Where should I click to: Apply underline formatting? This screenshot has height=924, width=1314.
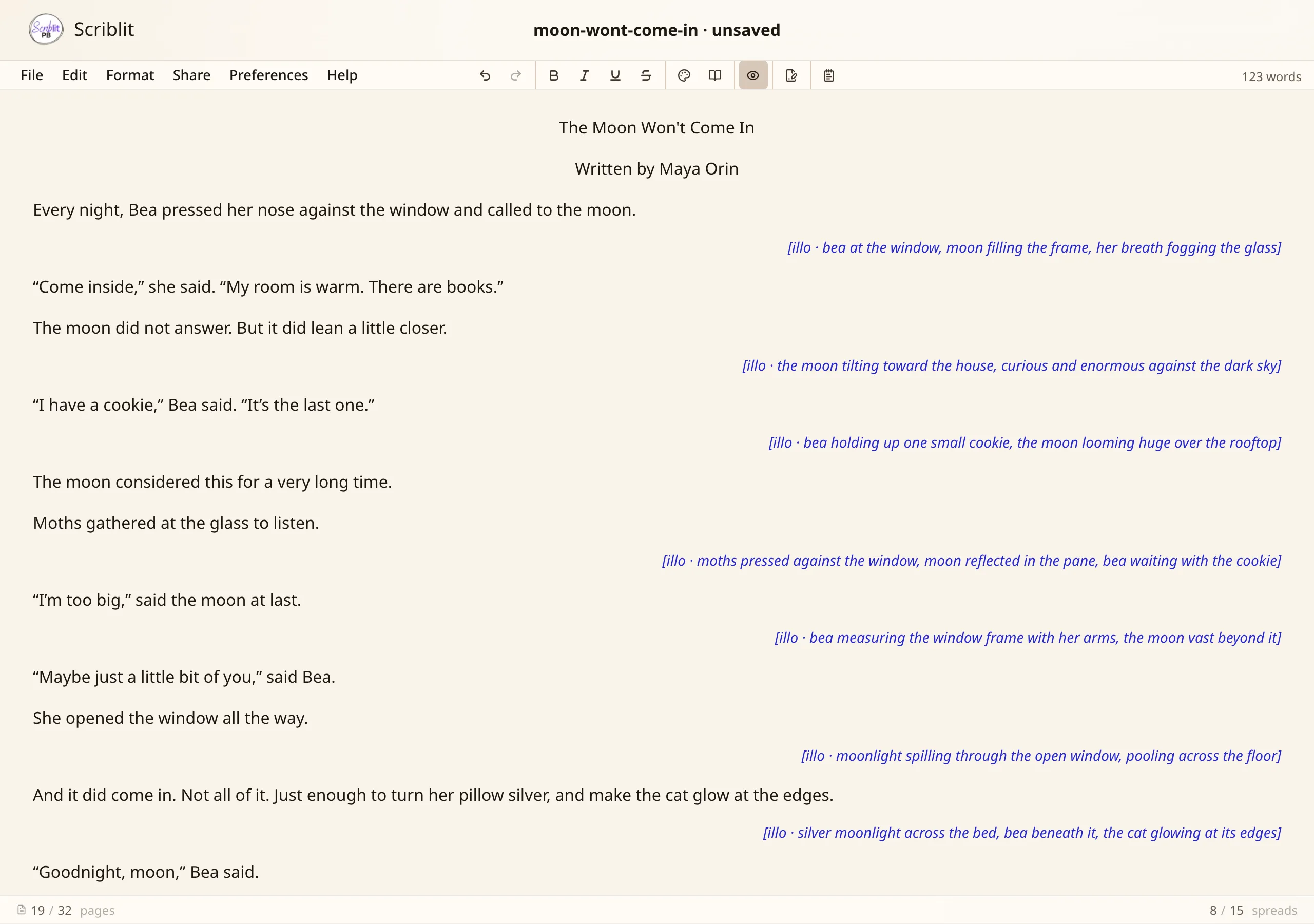[615, 75]
